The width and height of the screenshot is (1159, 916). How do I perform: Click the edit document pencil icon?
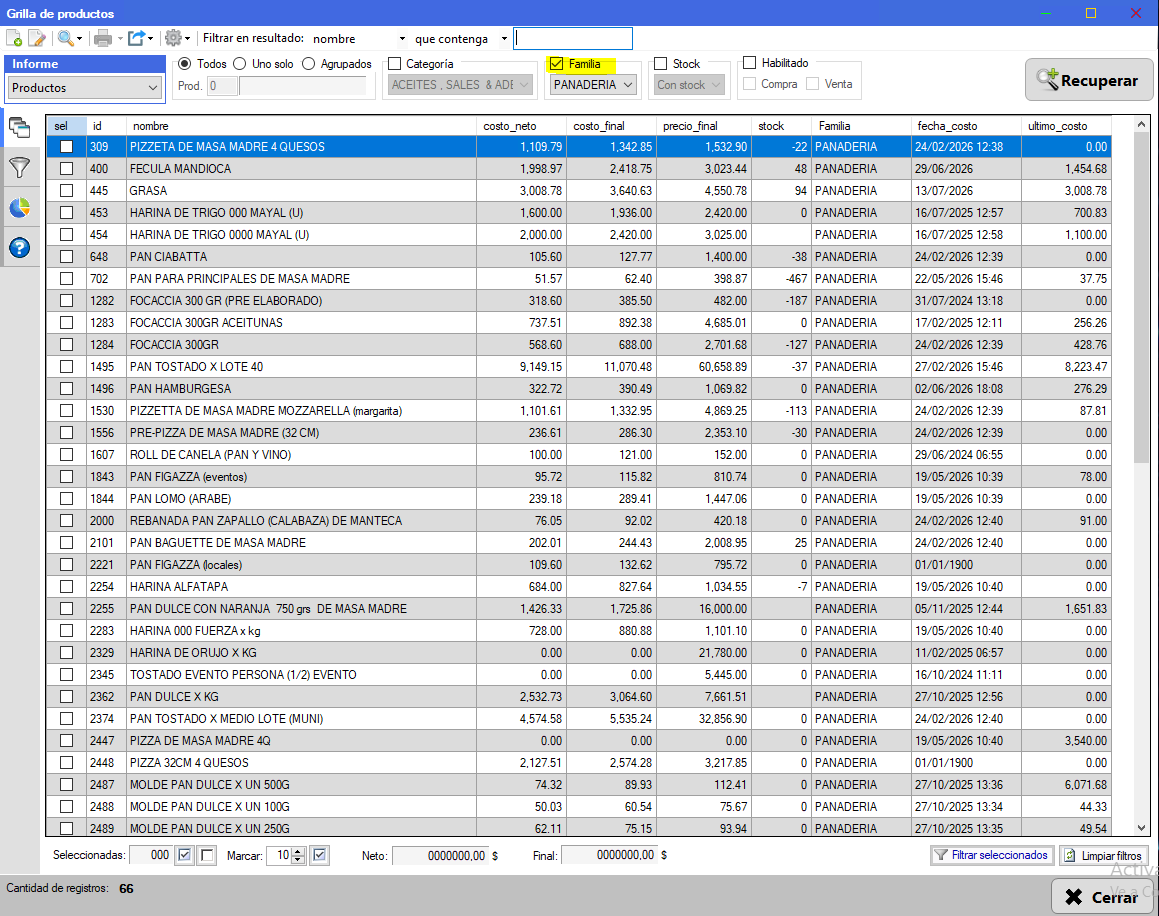pos(36,38)
